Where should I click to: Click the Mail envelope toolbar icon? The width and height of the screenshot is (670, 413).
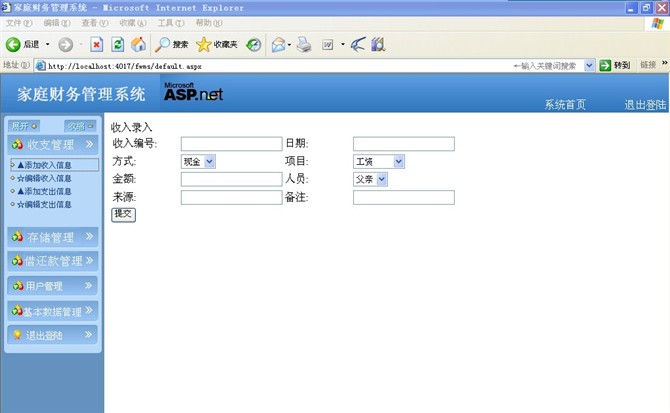[x=279, y=44]
